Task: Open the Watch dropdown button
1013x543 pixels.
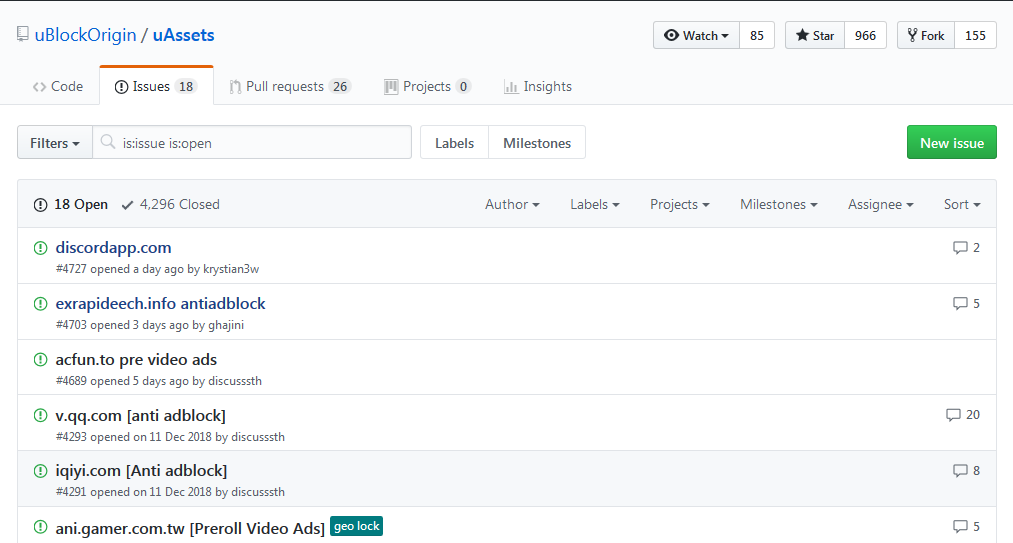Action: (x=696, y=36)
